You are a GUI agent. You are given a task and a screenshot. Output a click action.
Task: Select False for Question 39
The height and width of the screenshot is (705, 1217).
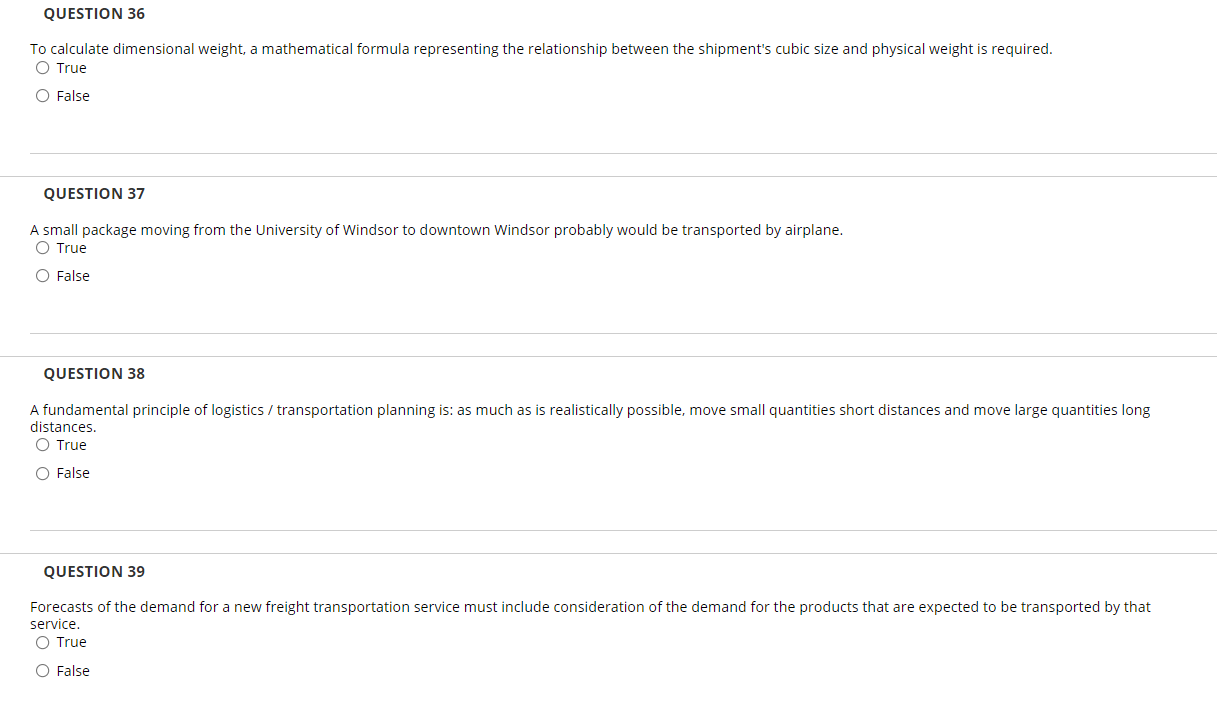pos(42,670)
